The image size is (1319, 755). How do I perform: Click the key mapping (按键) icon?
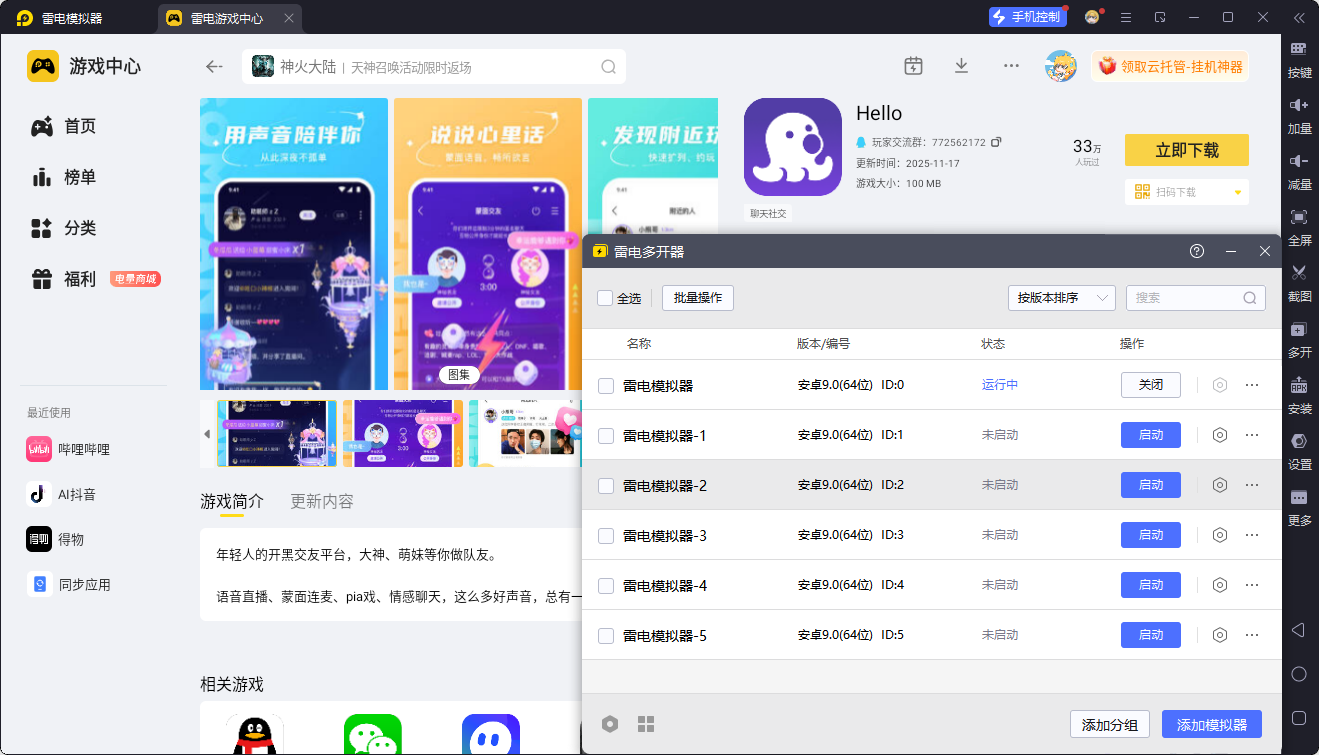[x=1299, y=49]
